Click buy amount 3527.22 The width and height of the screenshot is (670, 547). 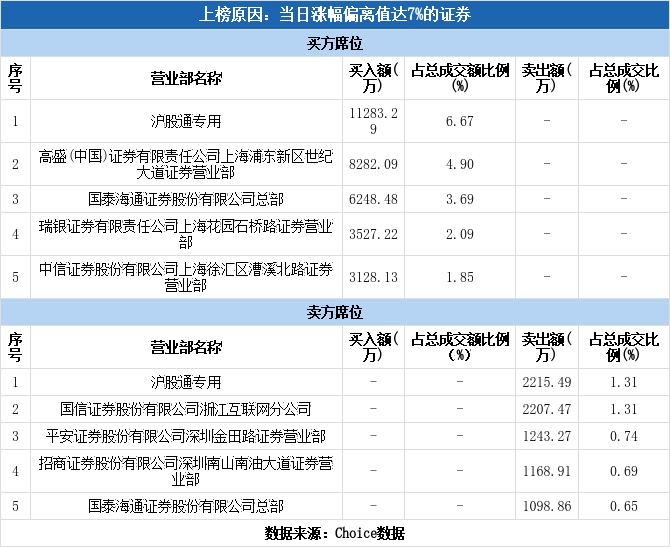point(373,234)
